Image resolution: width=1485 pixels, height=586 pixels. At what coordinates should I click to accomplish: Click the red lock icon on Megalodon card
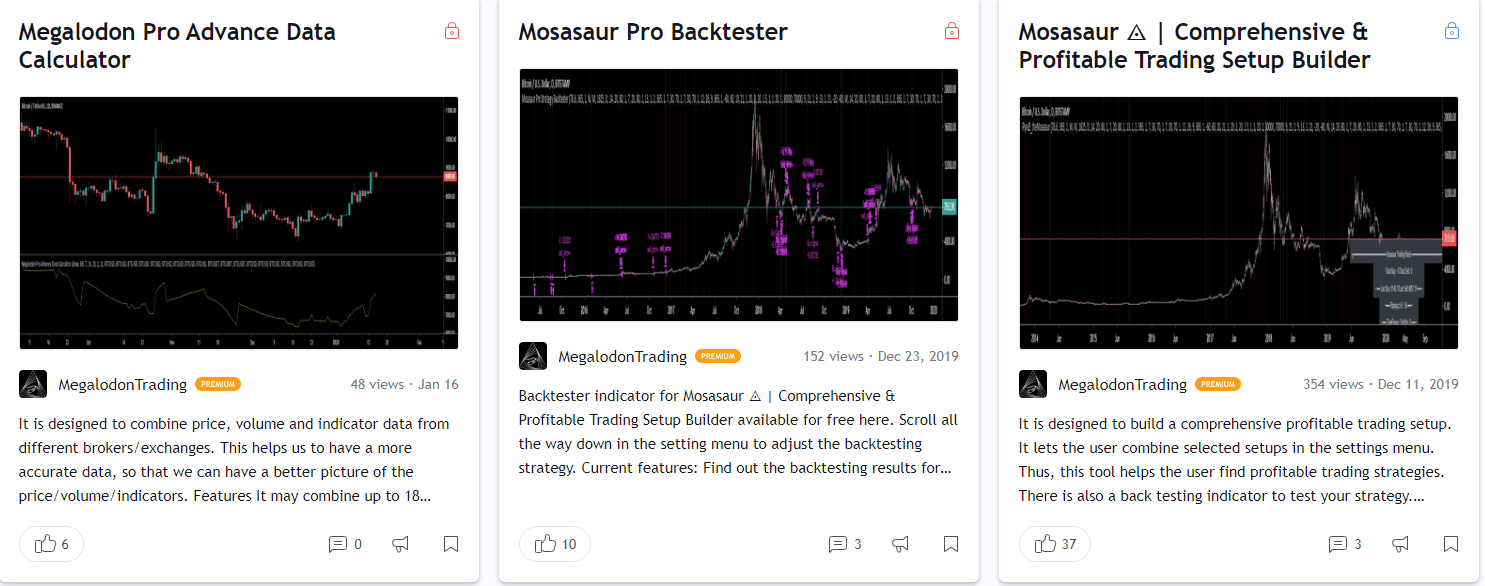point(452,31)
